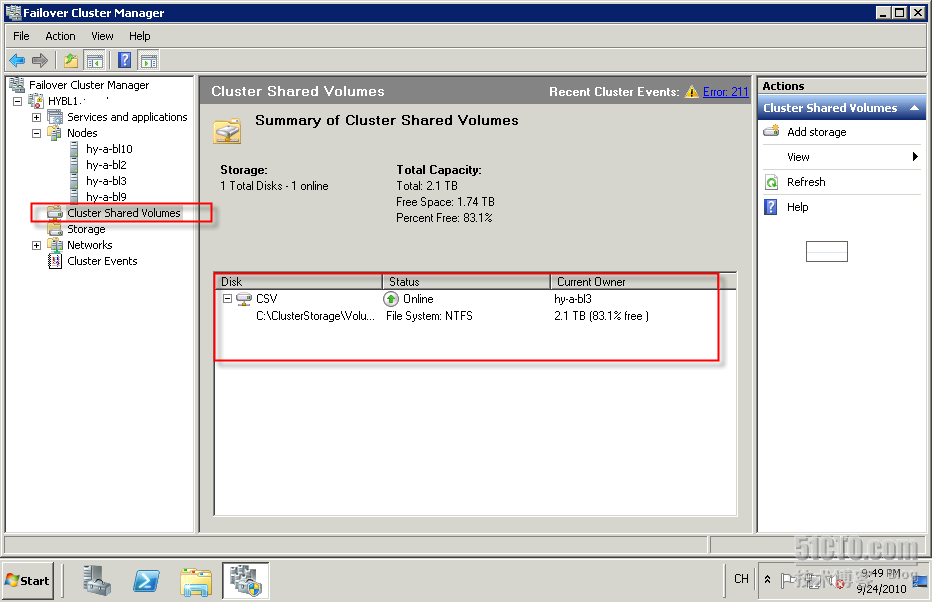This screenshot has height=602, width=932.
Task: Click the blue Help toolbar icon
Action: (125, 60)
